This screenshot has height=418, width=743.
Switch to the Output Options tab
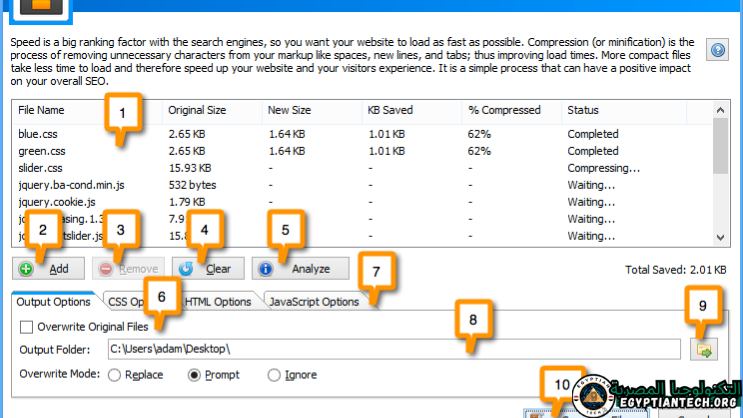point(52,302)
